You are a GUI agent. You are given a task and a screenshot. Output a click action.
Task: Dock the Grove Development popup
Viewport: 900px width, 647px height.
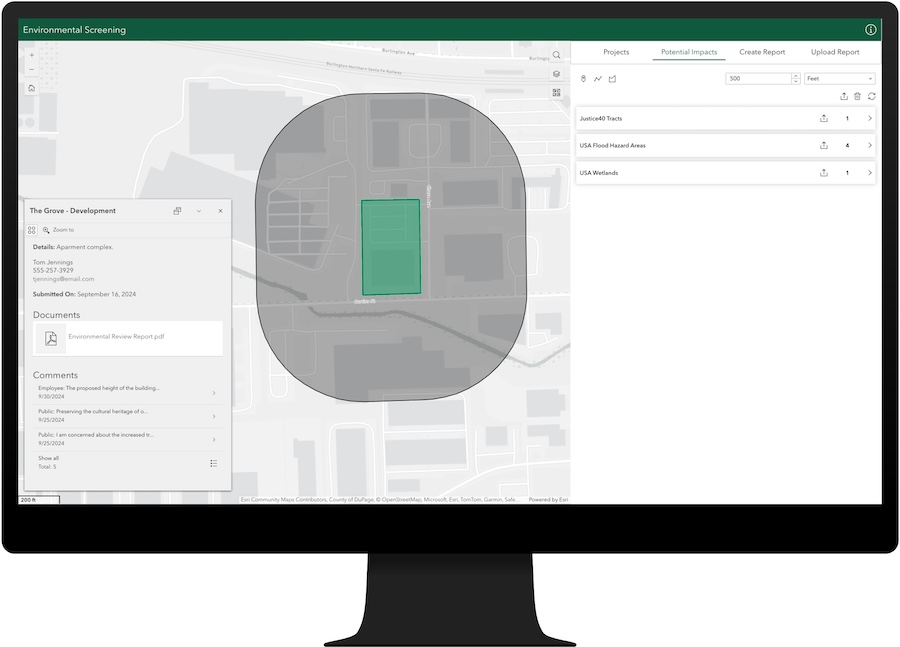pos(177,211)
